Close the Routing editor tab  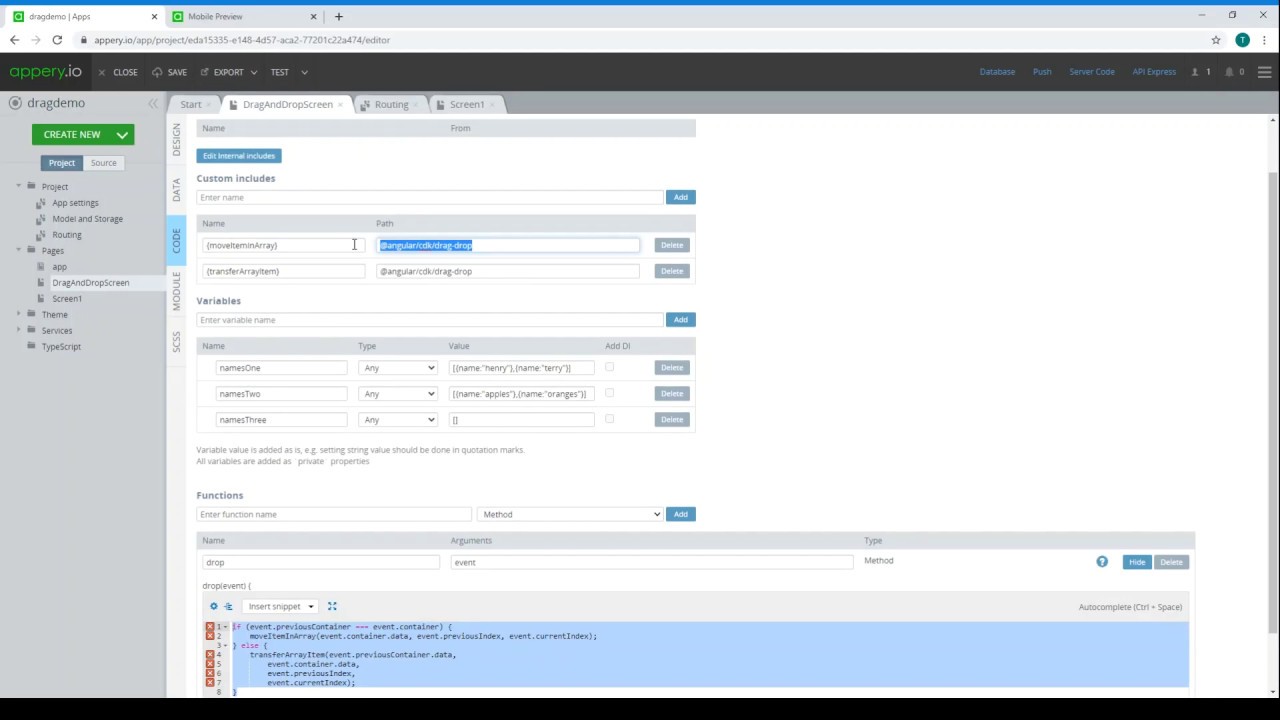coord(415,104)
